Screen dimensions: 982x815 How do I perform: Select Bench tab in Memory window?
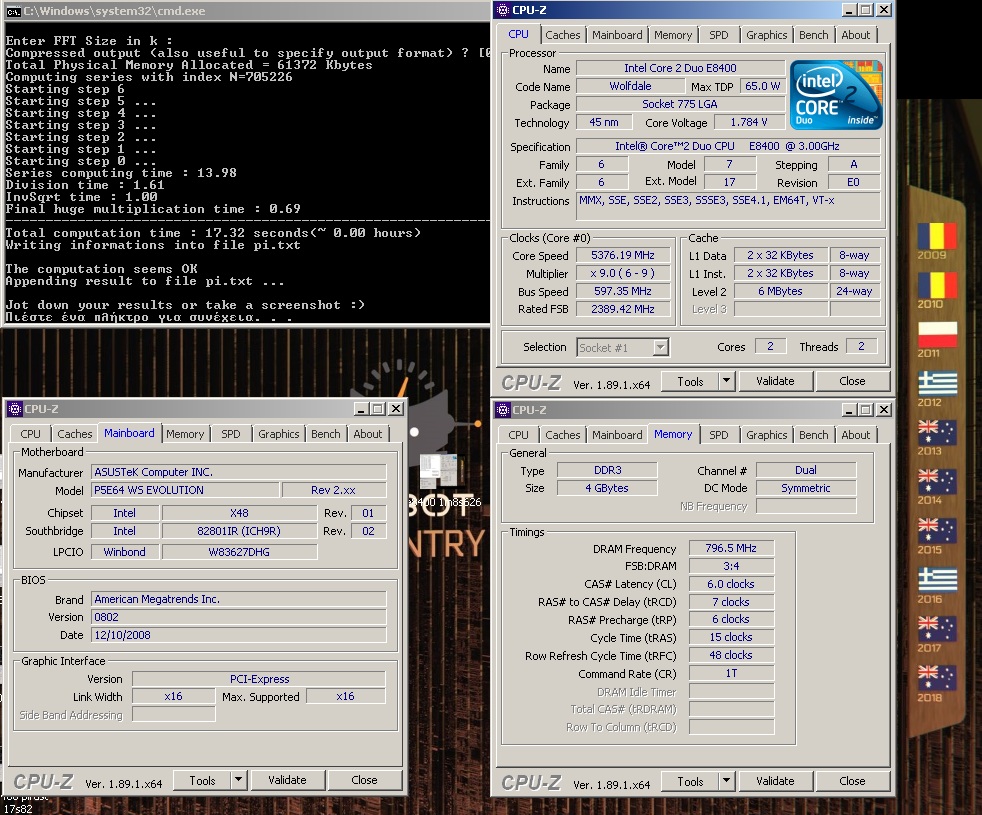click(813, 435)
